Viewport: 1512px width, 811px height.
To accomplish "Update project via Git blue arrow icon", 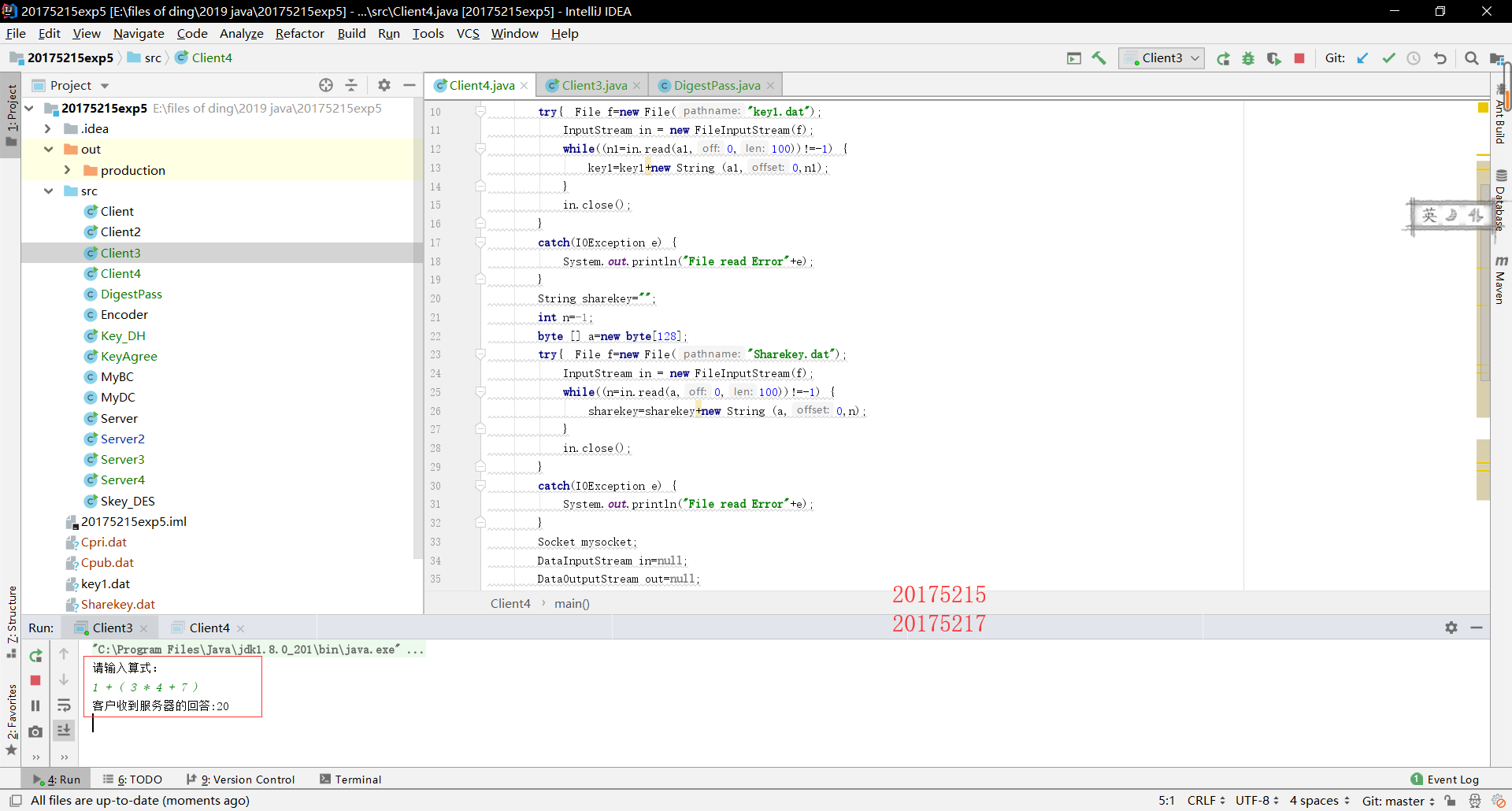I will [x=1363, y=58].
